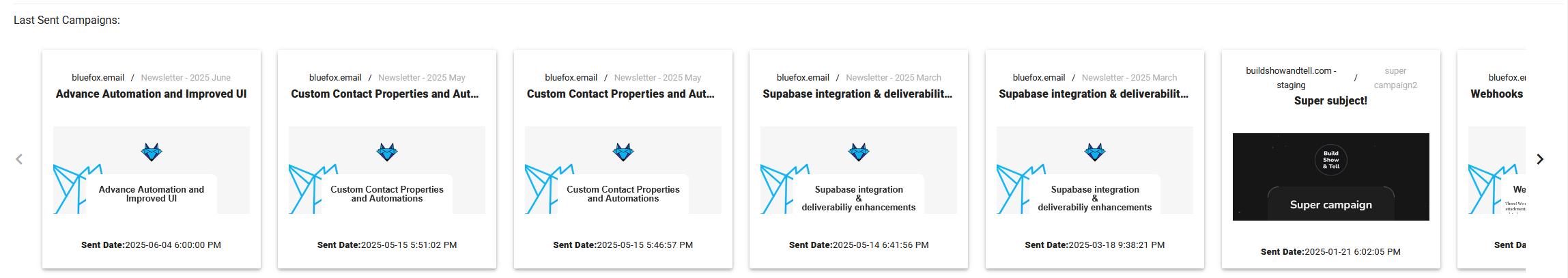Click the previous carousel arrow
Image resolution: width=1568 pixels, height=278 pixels.
pos(19,159)
